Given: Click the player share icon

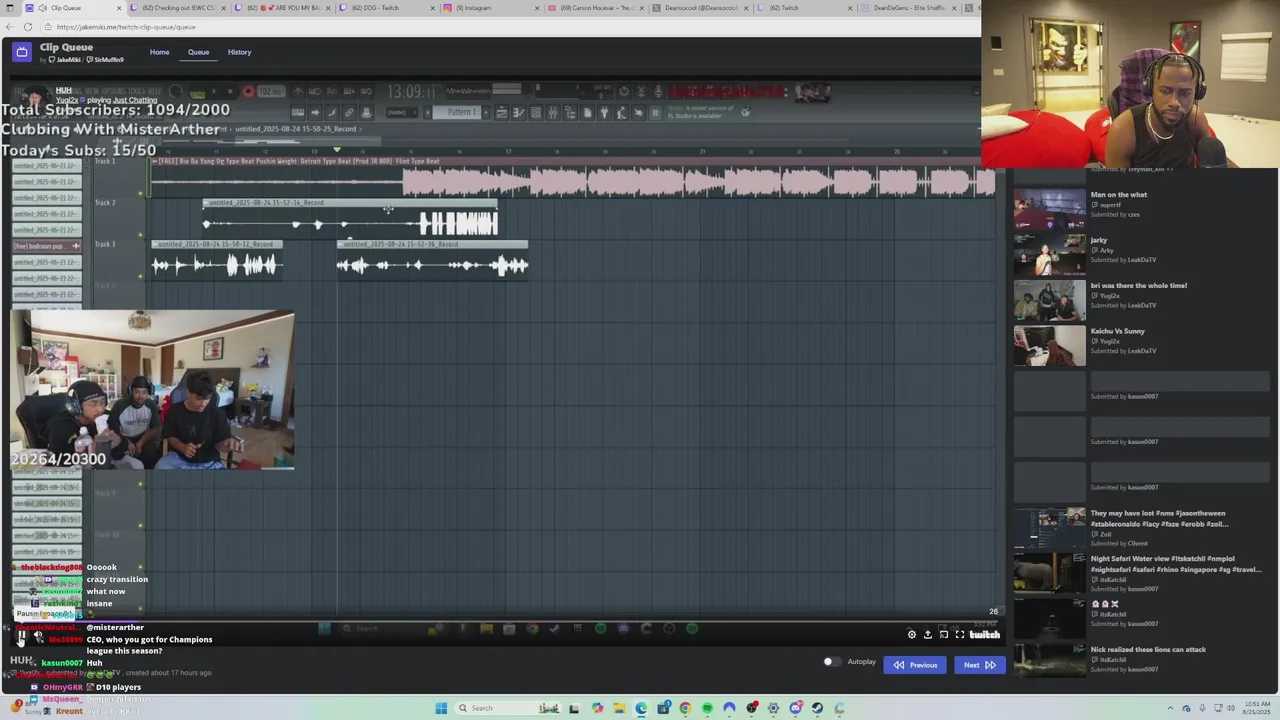Looking at the screenshot, I should coord(927,635).
